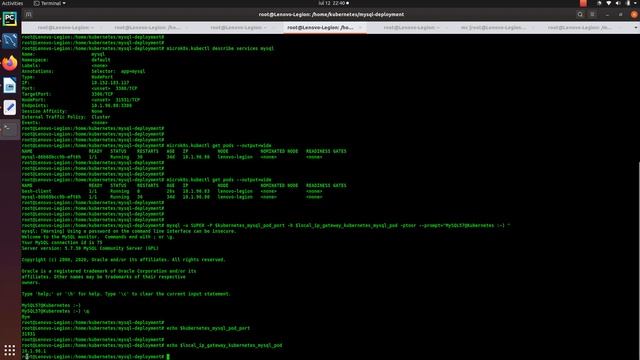Click the red indicator in top panel

pyautogui.click(x=583, y=3)
